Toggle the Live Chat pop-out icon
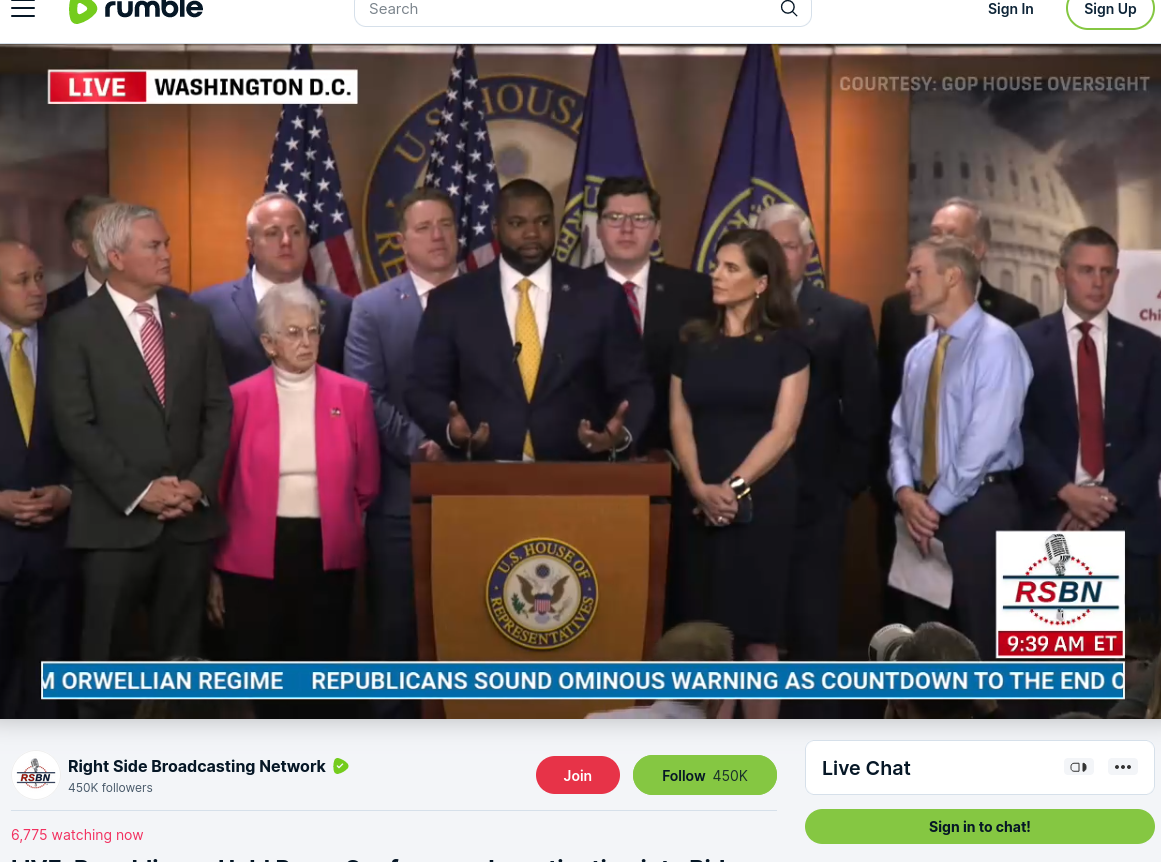Image resolution: width=1161 pixels, height=862 pixels. pyautogui.click(x=1079, y=767)
